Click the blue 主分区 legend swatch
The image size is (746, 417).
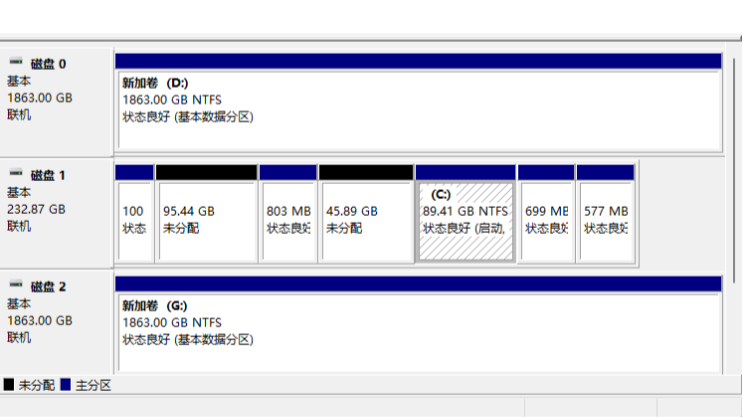[66, 385]
